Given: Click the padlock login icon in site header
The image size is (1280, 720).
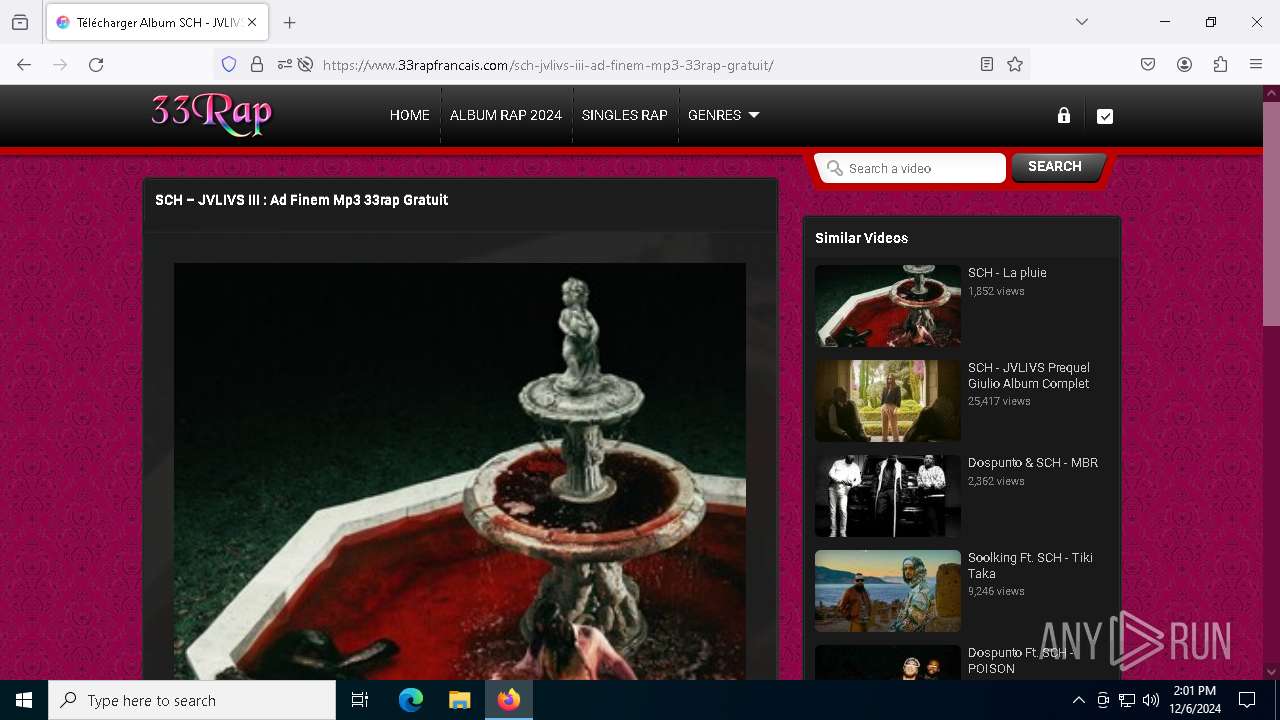Looking at the screenshot, I should [1064, 115].
